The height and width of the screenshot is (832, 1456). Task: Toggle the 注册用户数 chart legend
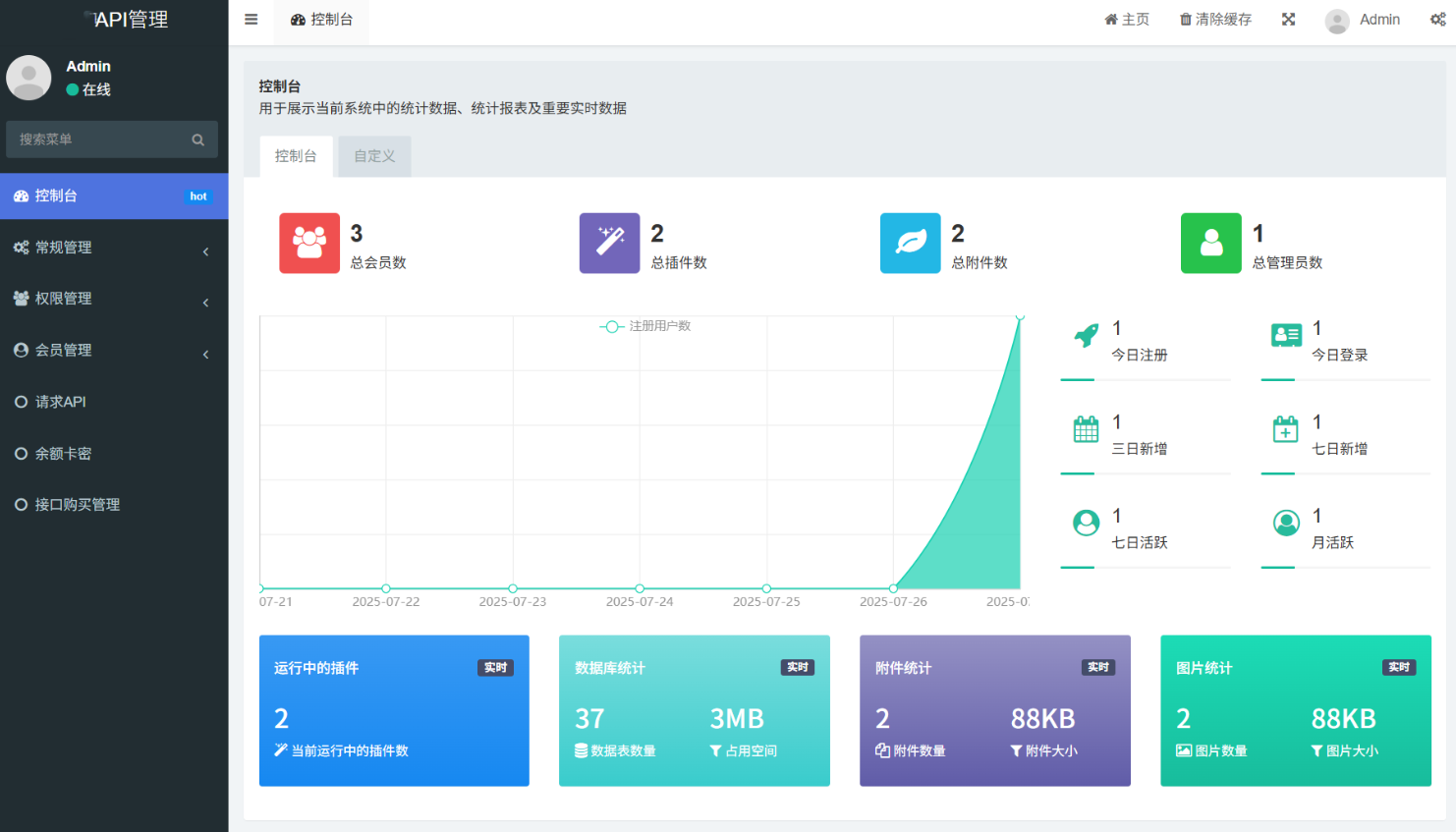(644, 326)
